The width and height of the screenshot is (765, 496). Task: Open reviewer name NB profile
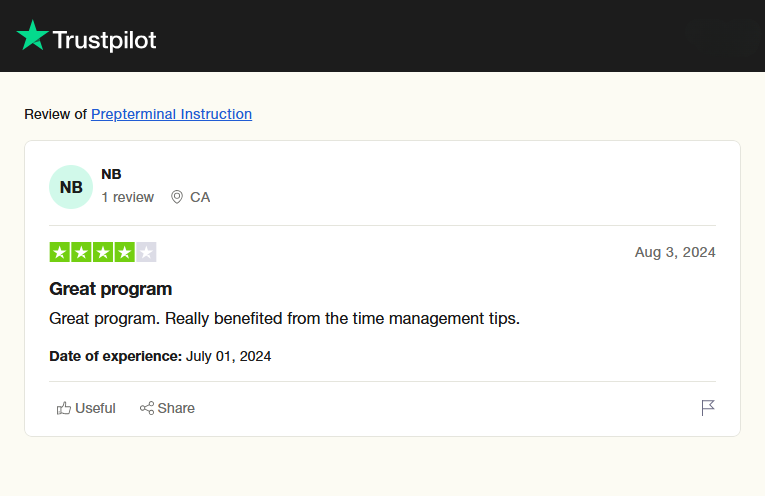click(x=111, y=174)
